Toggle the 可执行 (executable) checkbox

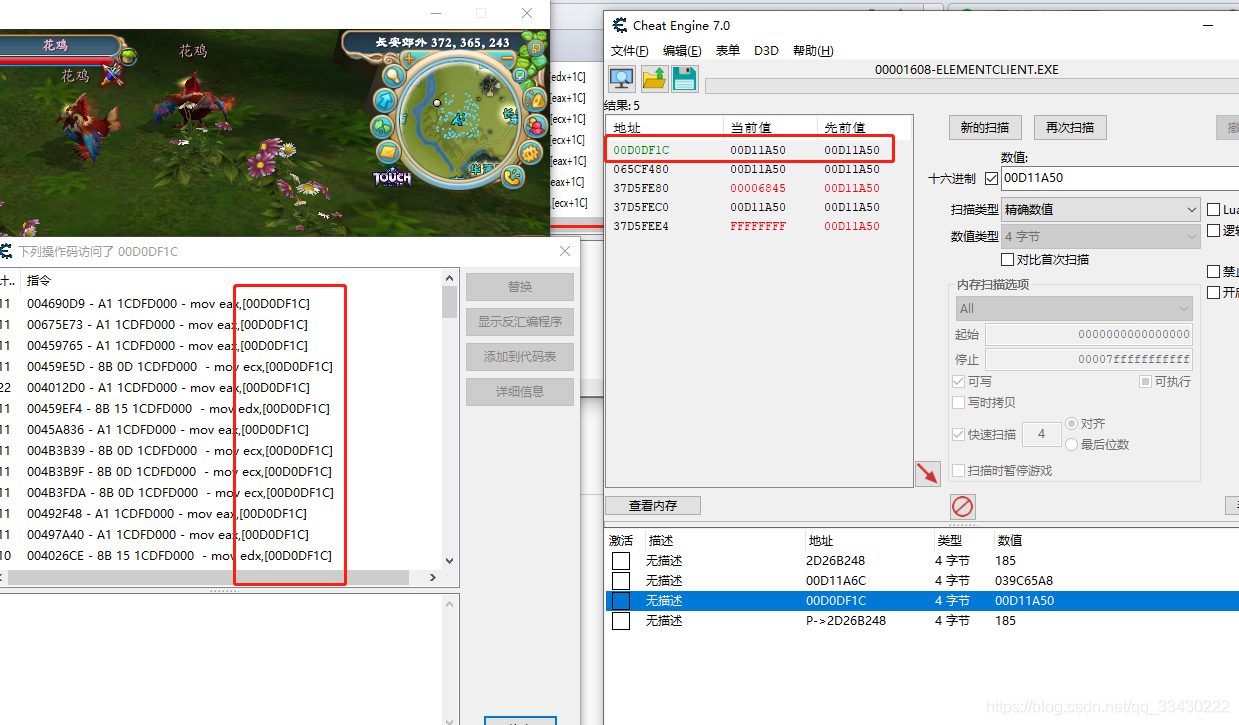tap(1146, 382)
